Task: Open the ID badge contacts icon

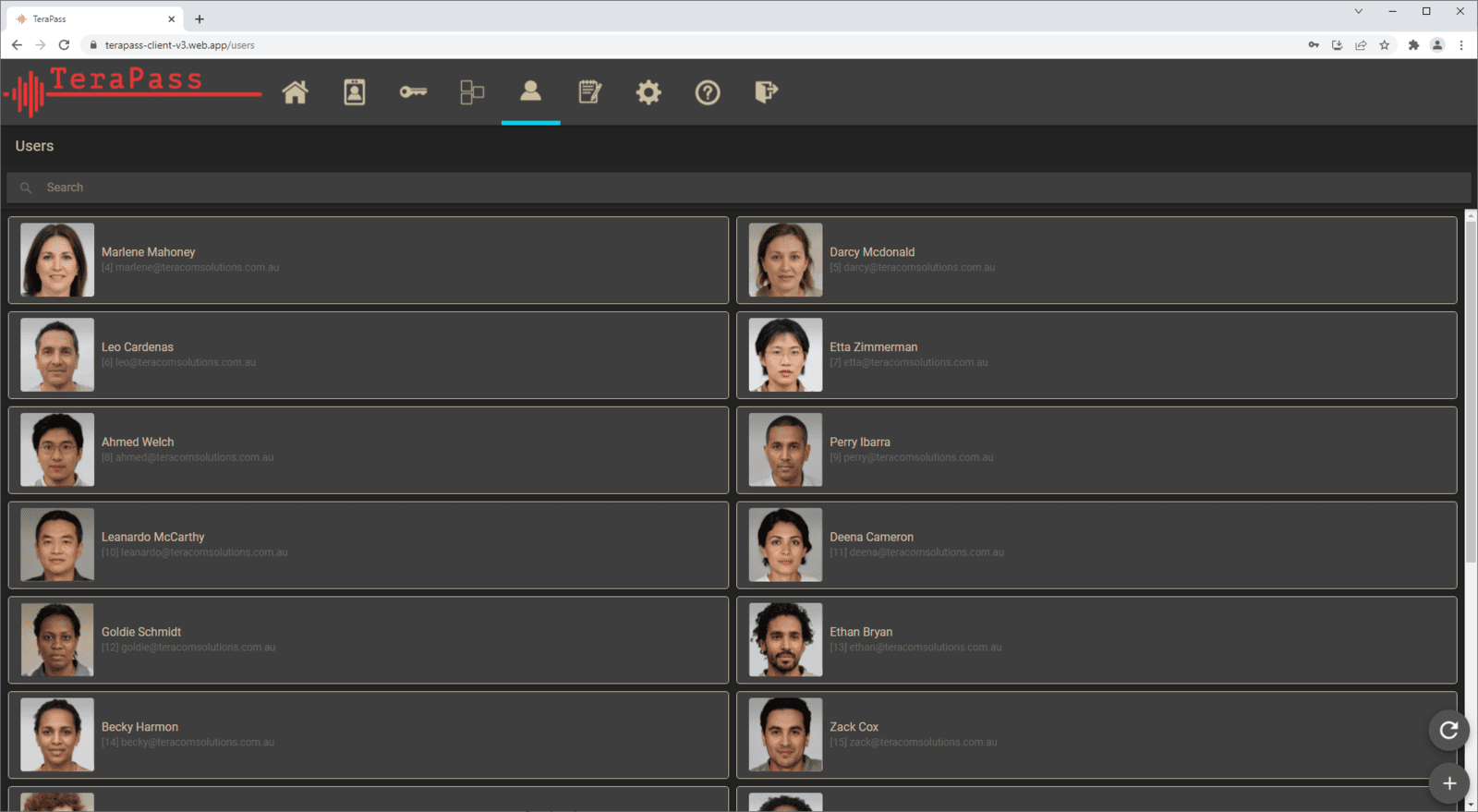Action: pos(355,91)
